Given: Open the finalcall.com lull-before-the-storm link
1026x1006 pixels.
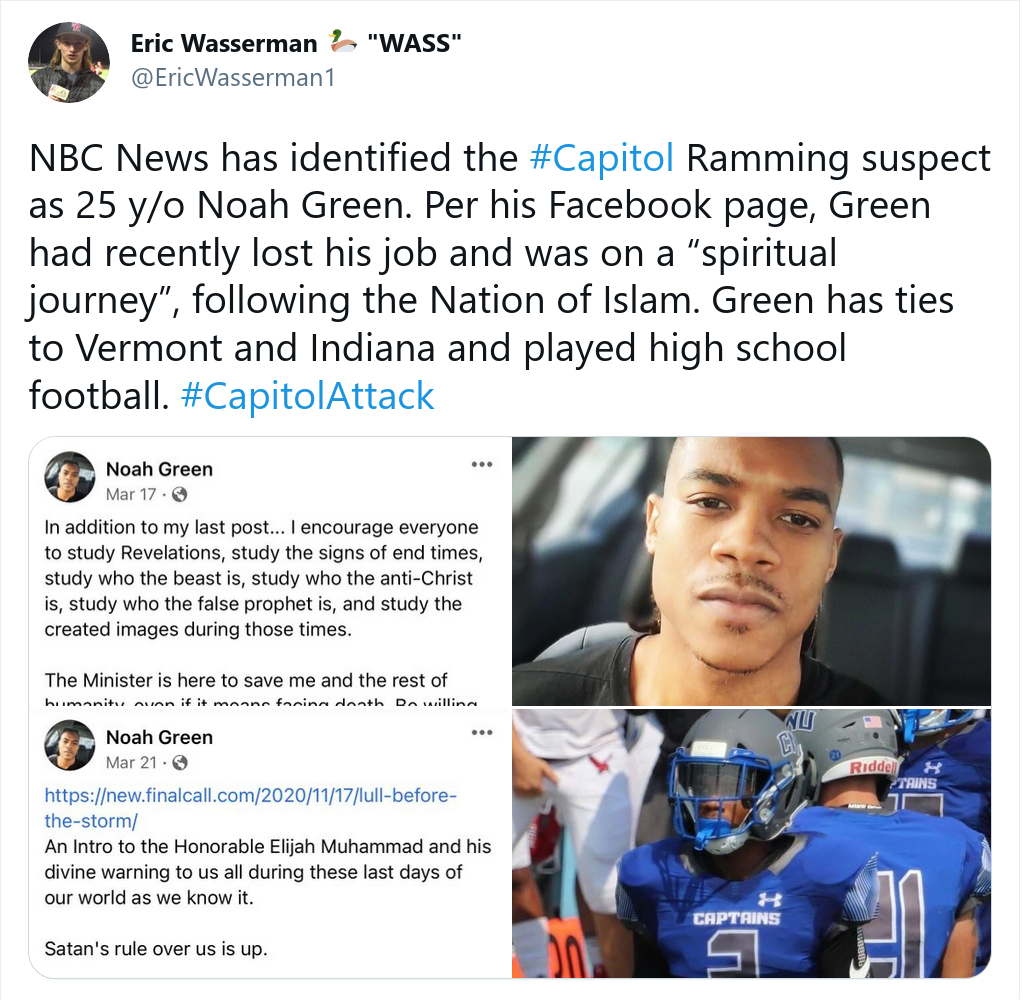Looking at the screenshot, I should 251,808.
